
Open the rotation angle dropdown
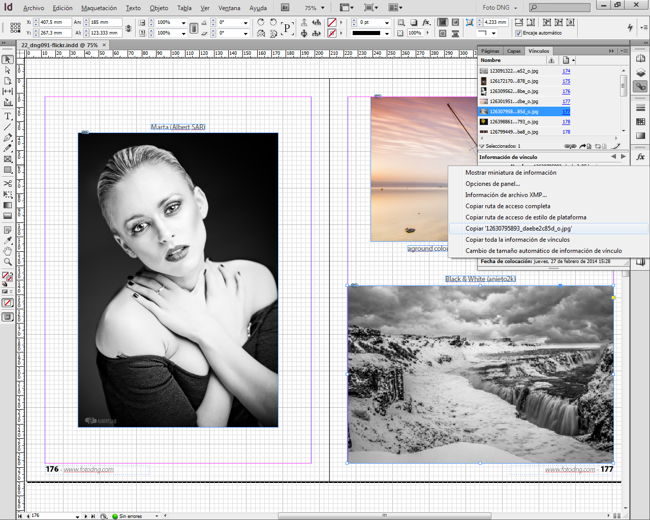[246, 22]
